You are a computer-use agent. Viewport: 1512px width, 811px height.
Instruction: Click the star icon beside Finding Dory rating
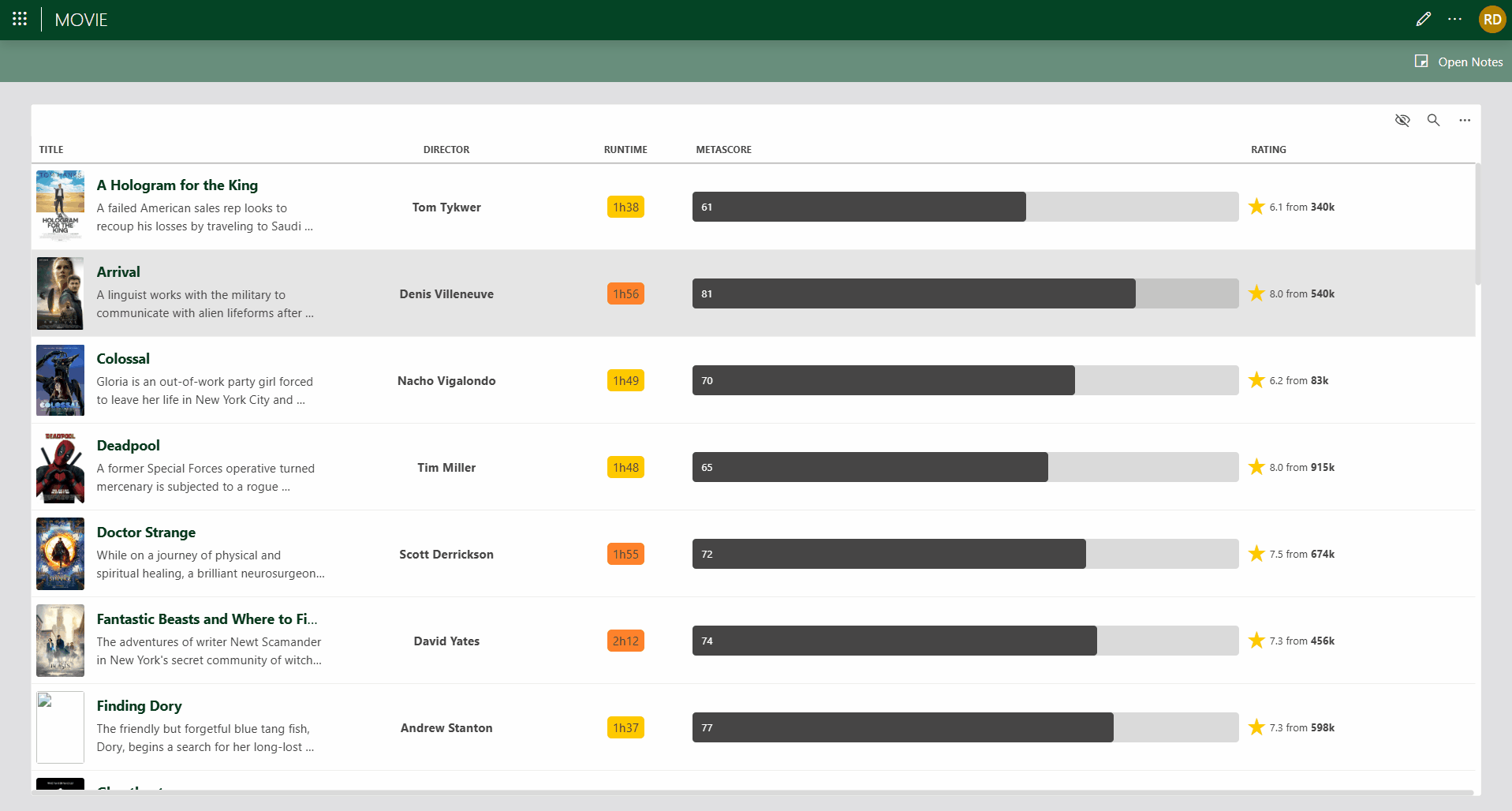click(x=1256, y=727)
